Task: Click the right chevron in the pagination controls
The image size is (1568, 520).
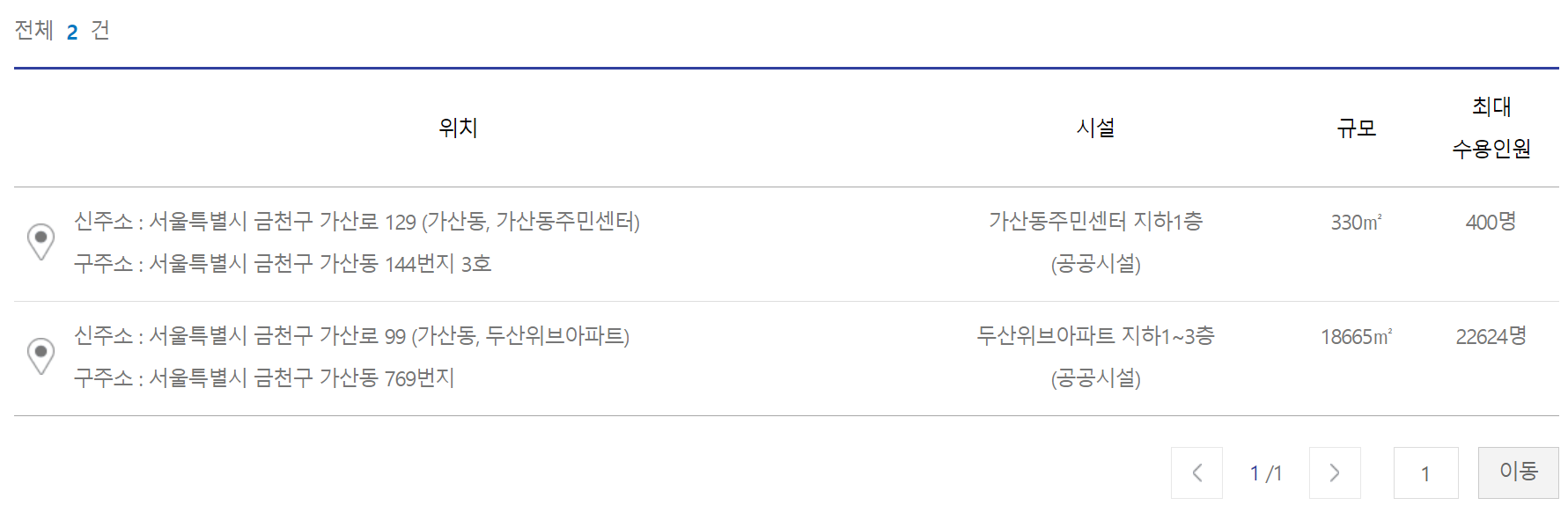Action: [x=1335, y=472]
